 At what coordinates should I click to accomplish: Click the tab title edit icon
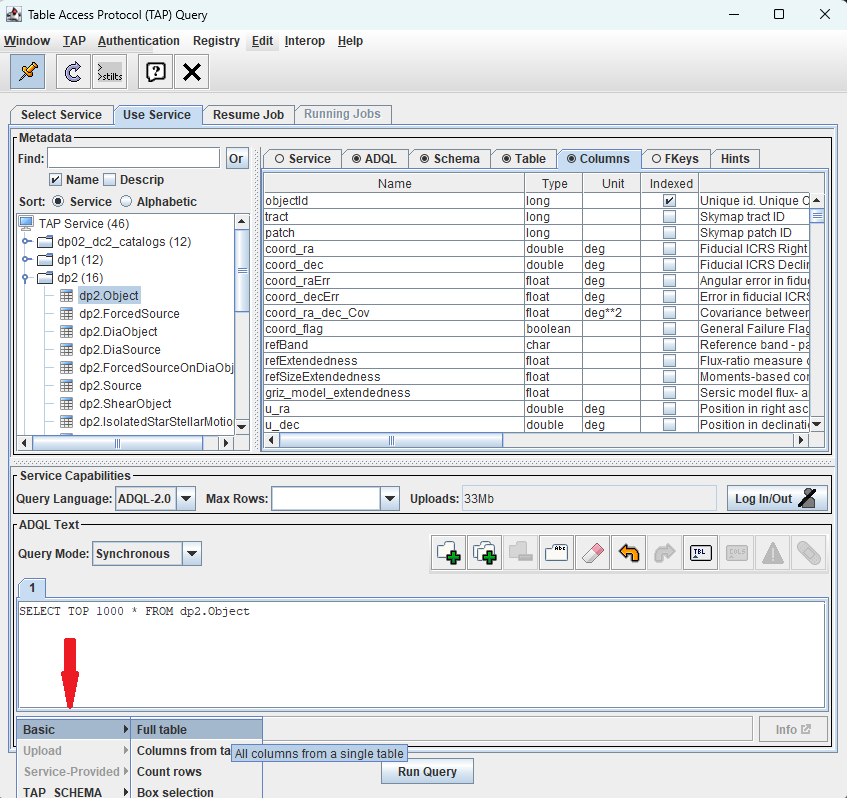pyautogui.click(x=556, y=553)
